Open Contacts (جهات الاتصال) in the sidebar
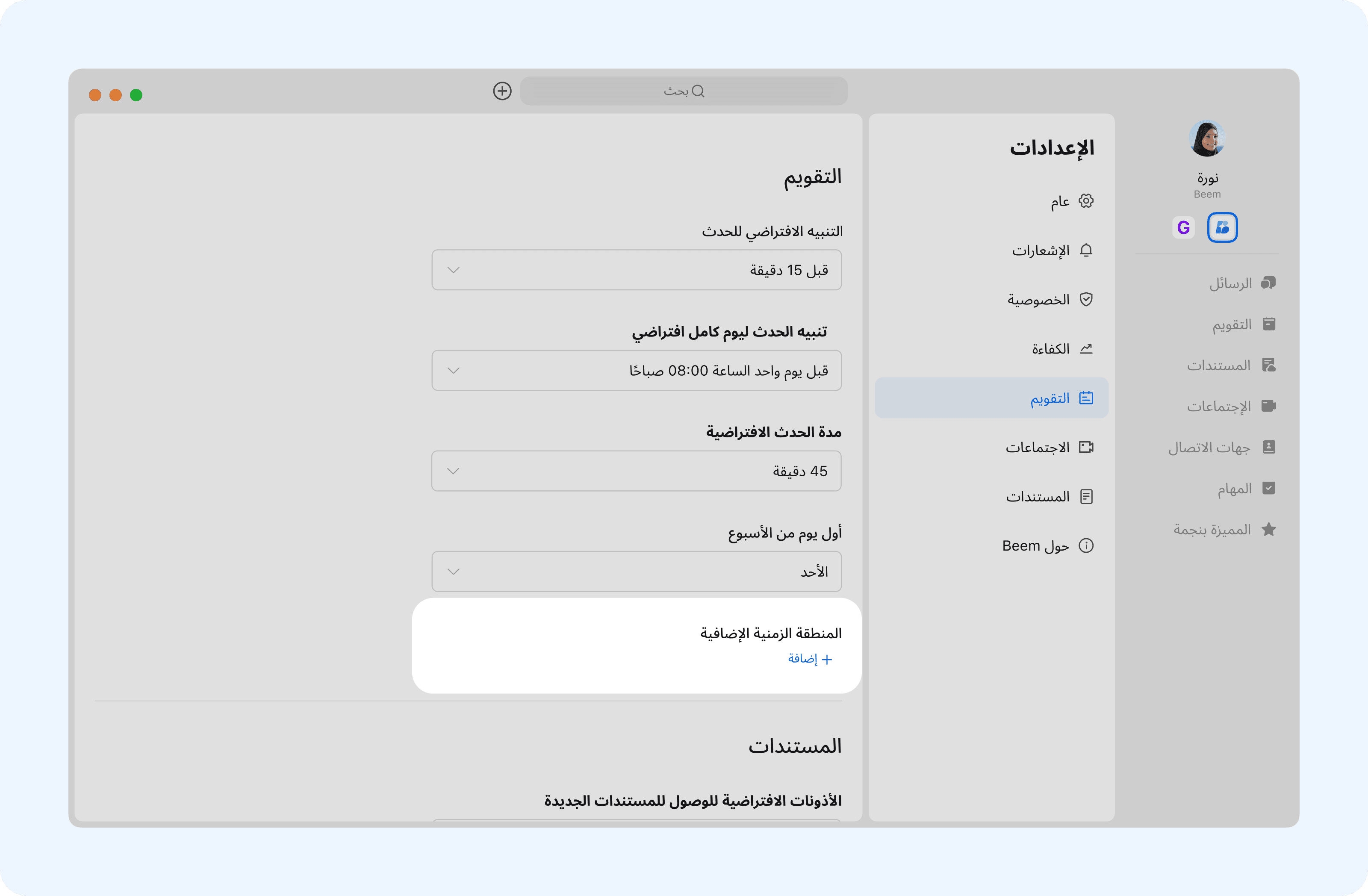The image size is (1368, 896). tap(1221, 448)
